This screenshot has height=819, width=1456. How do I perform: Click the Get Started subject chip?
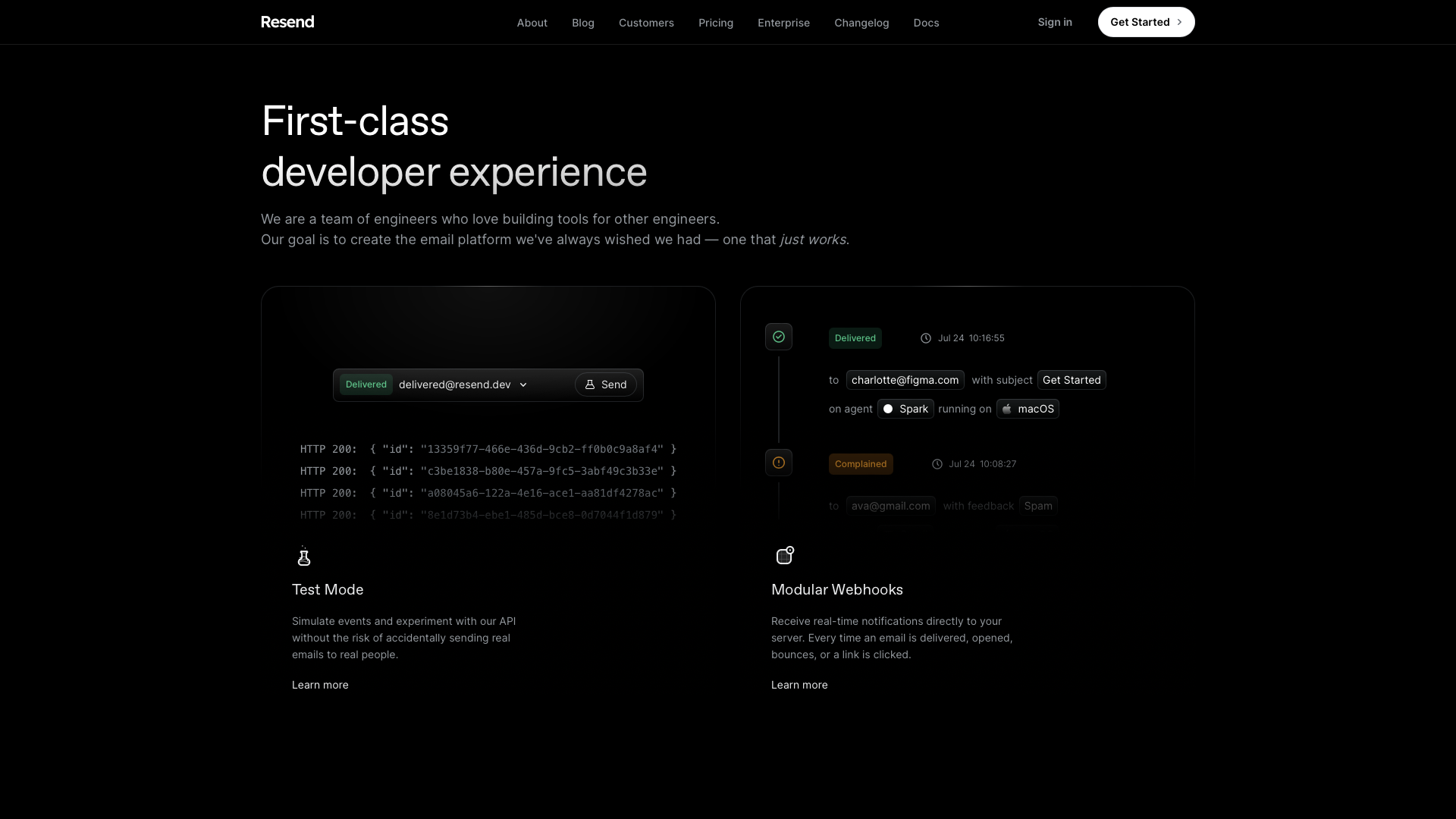1072,380
